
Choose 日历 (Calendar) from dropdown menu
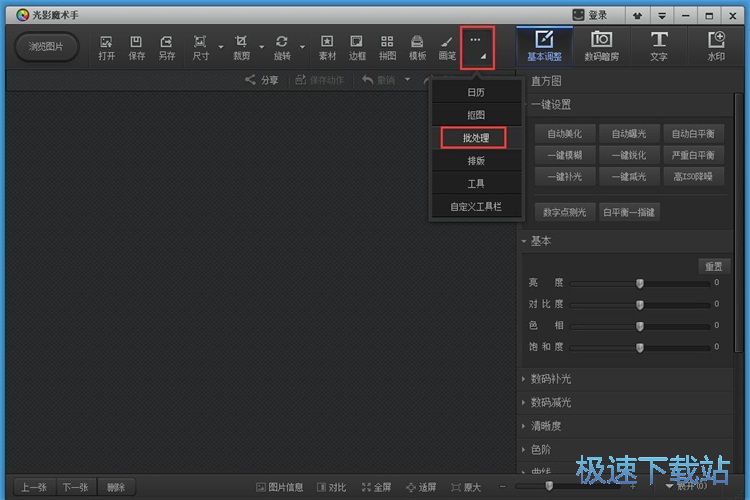tap(476, 92)
